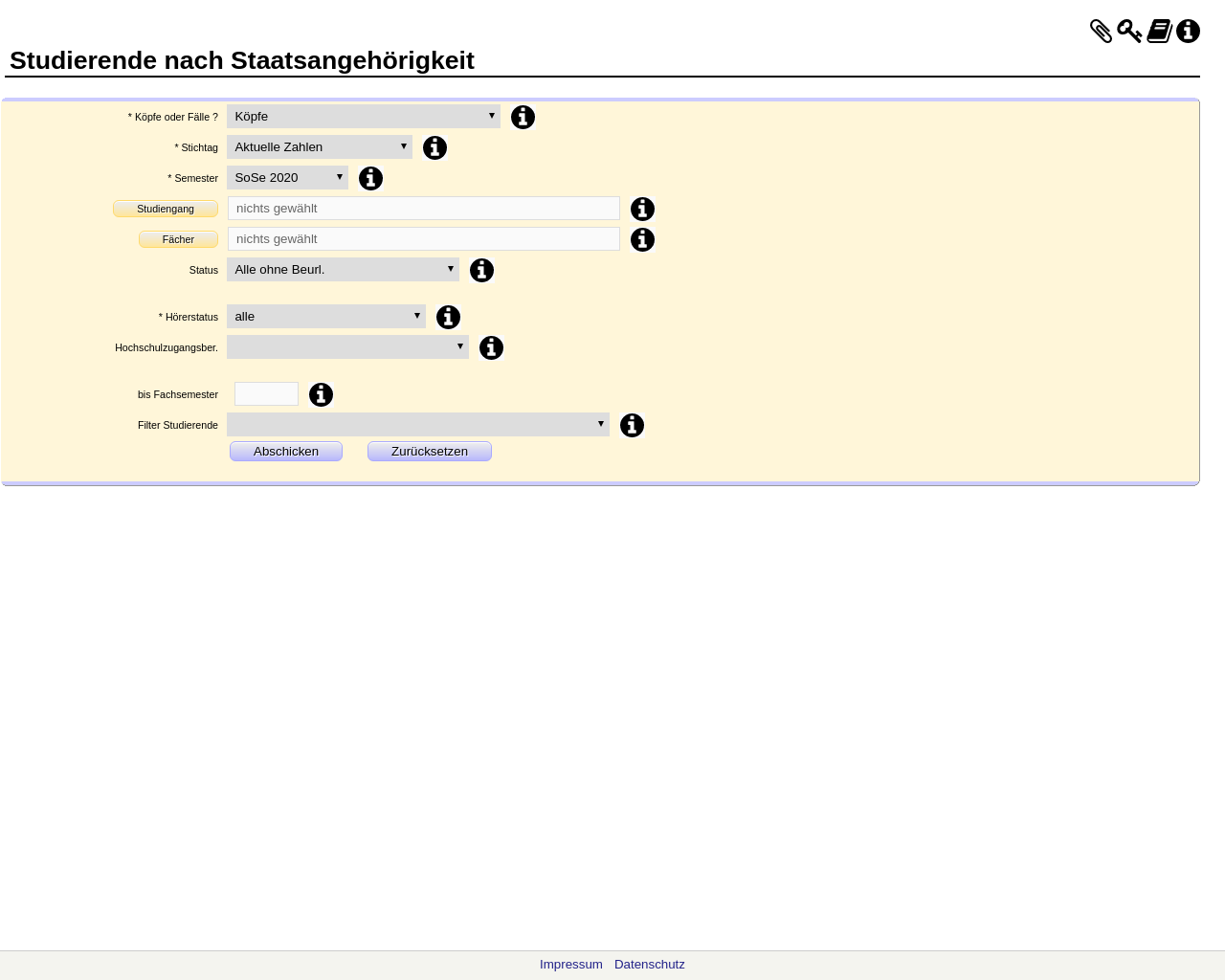Show info for Studiengang field
This screenshot has height=980, width=1225.
pos(642,209)
